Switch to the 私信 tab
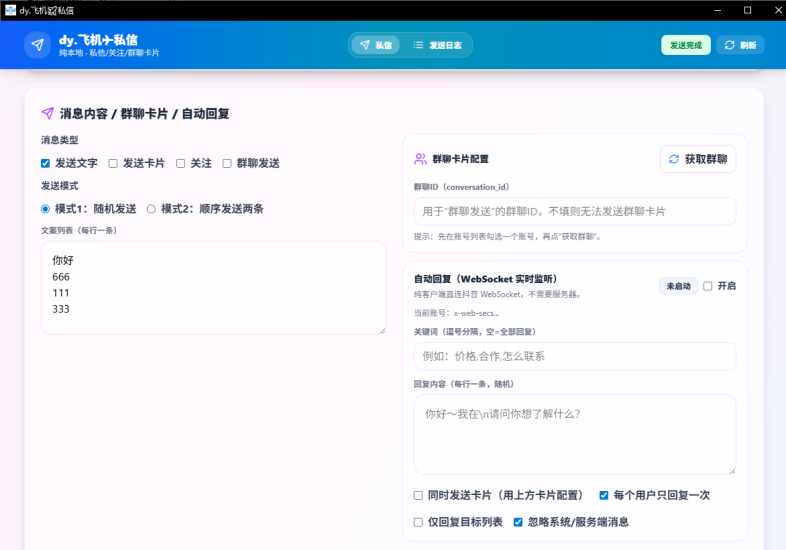Screen dimensions: 786x550 (375, 45)
